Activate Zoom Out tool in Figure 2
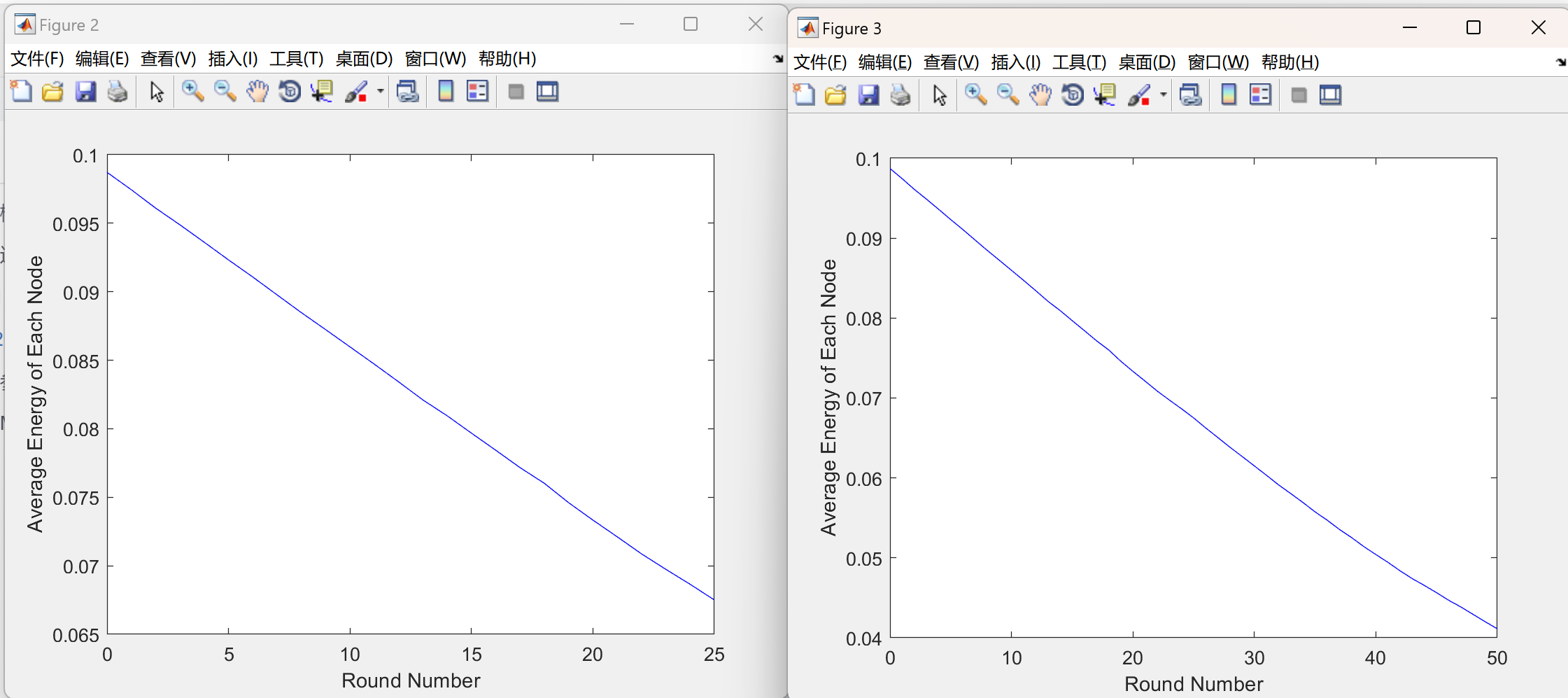1568x698 pixels. [x=225, y=91]
